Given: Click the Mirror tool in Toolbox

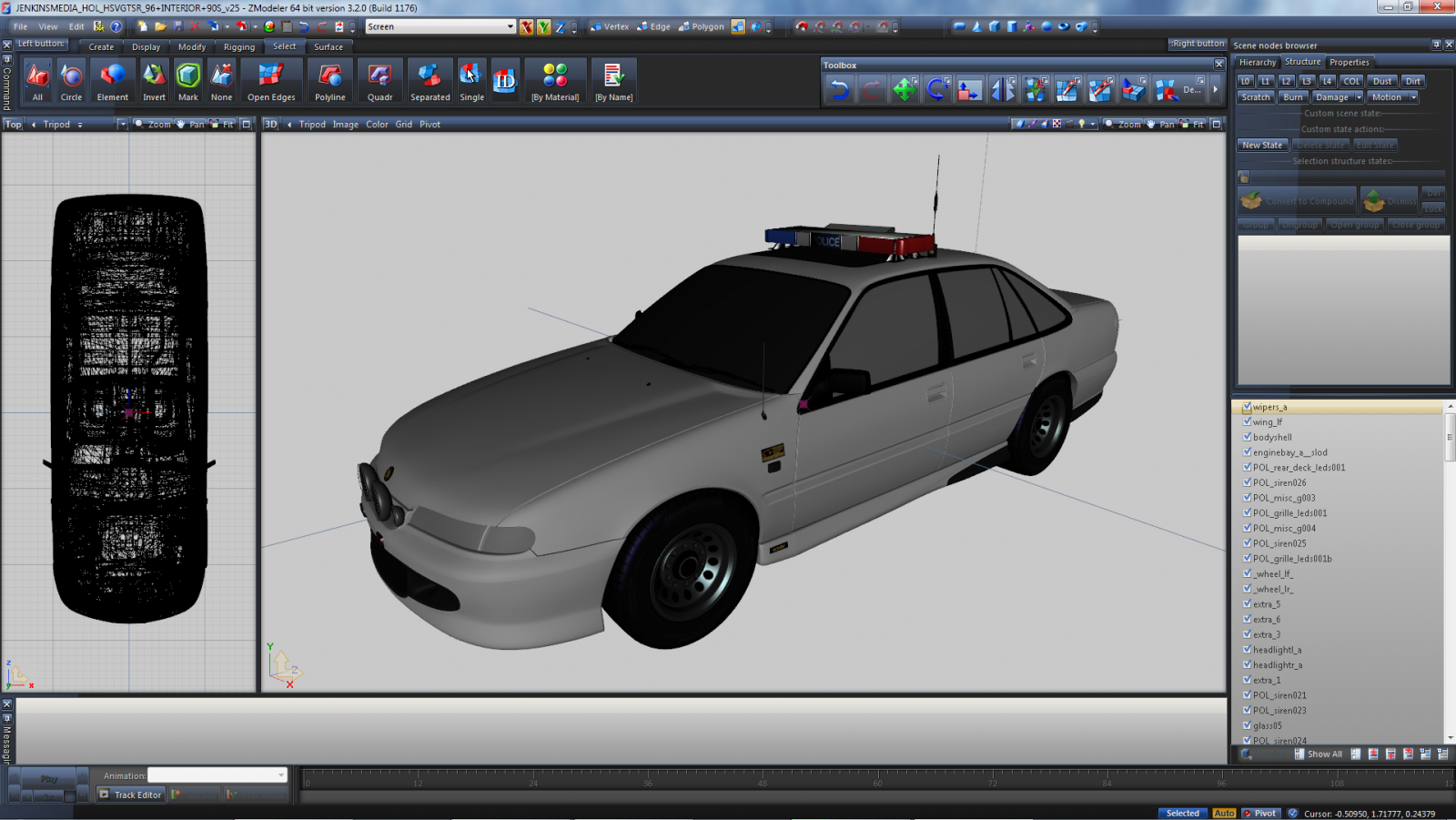Looking at the screenshot, I should (1002, 89).
